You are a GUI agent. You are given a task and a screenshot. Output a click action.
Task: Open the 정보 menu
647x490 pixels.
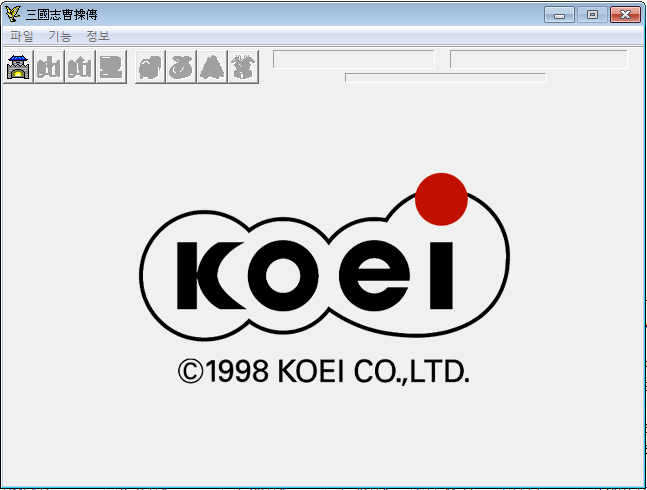pos(98,36)
